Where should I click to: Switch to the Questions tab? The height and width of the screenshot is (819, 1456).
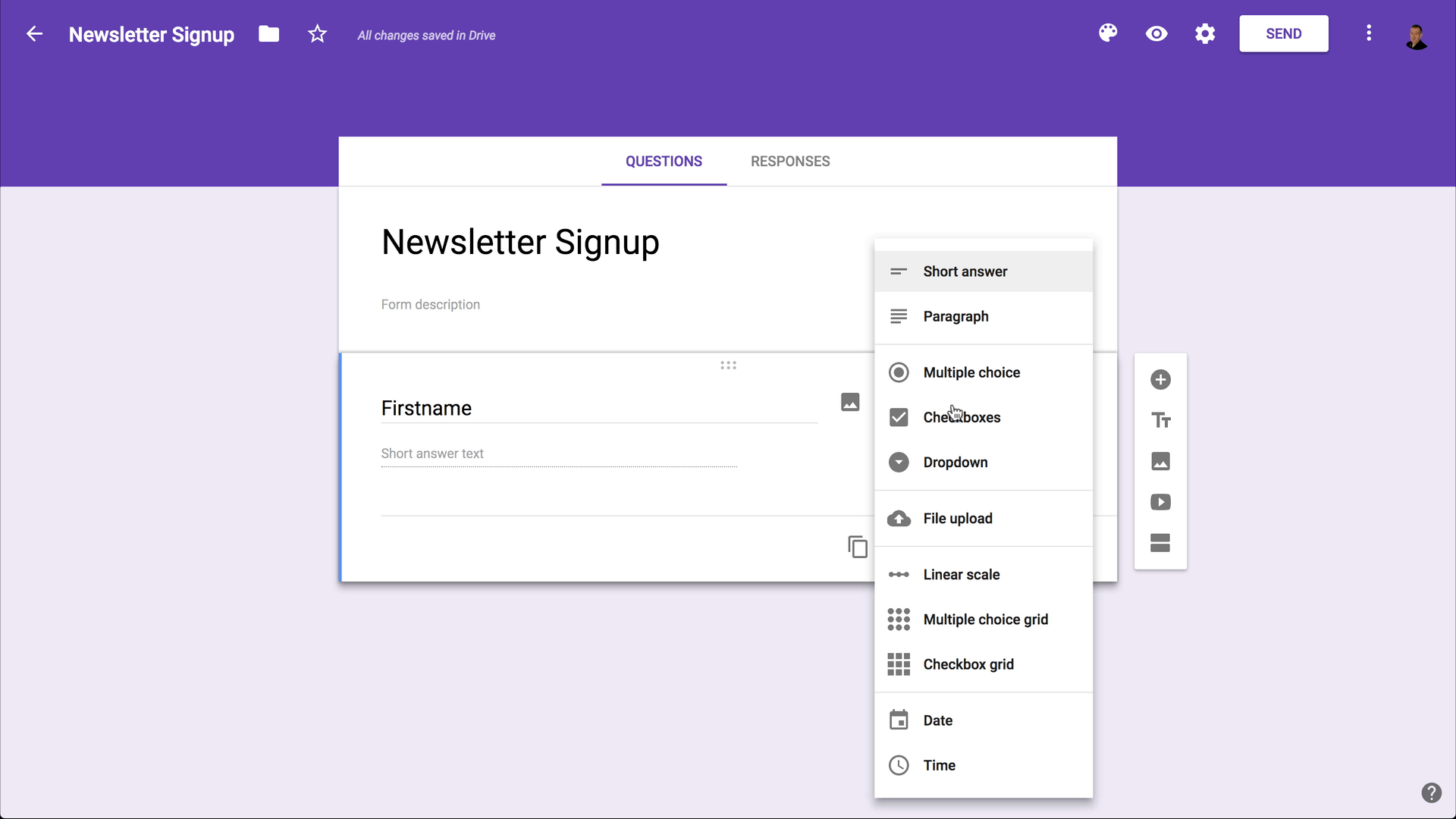664,161
